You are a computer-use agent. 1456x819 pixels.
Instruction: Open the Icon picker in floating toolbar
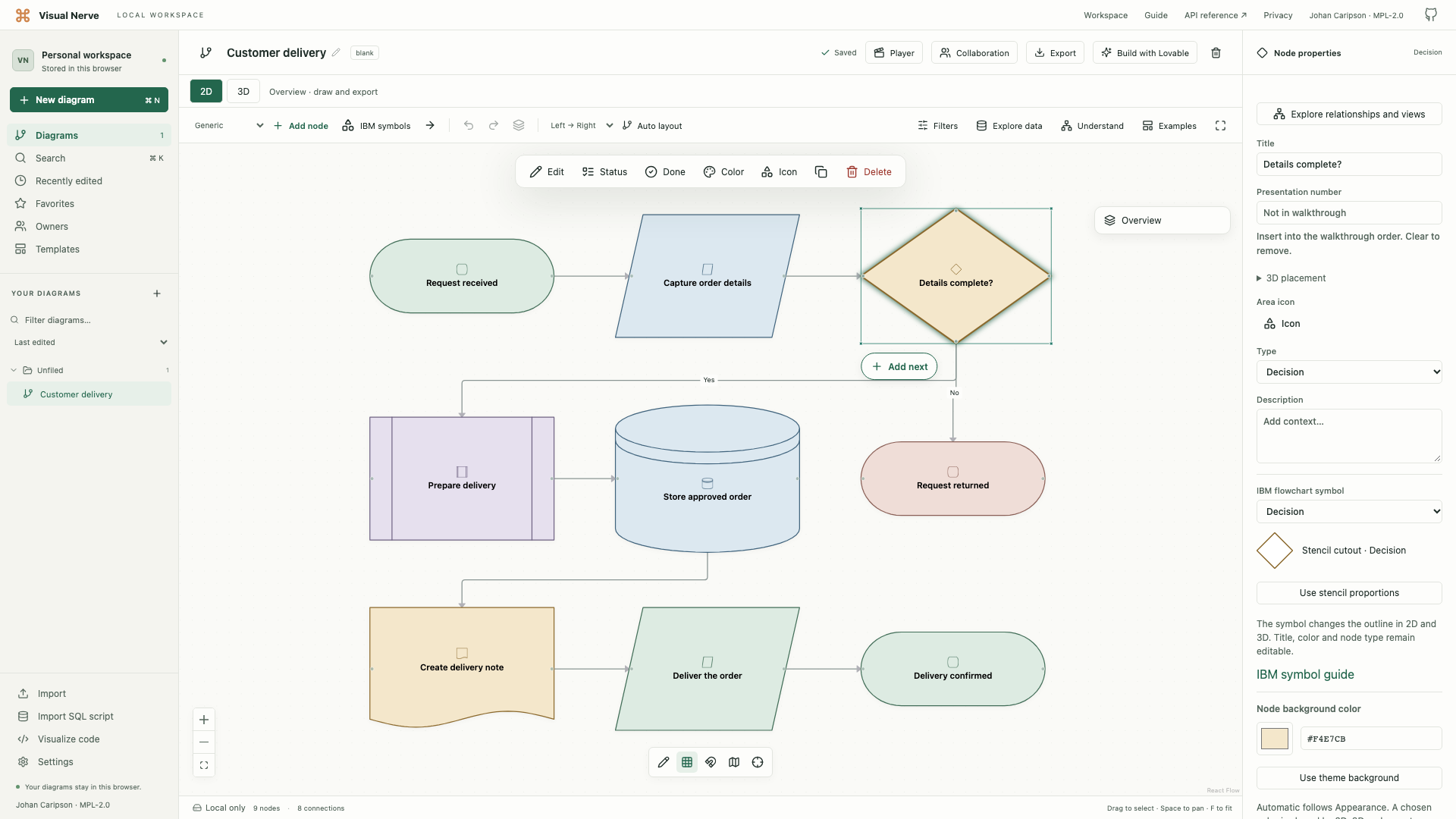tap(780, 172)
